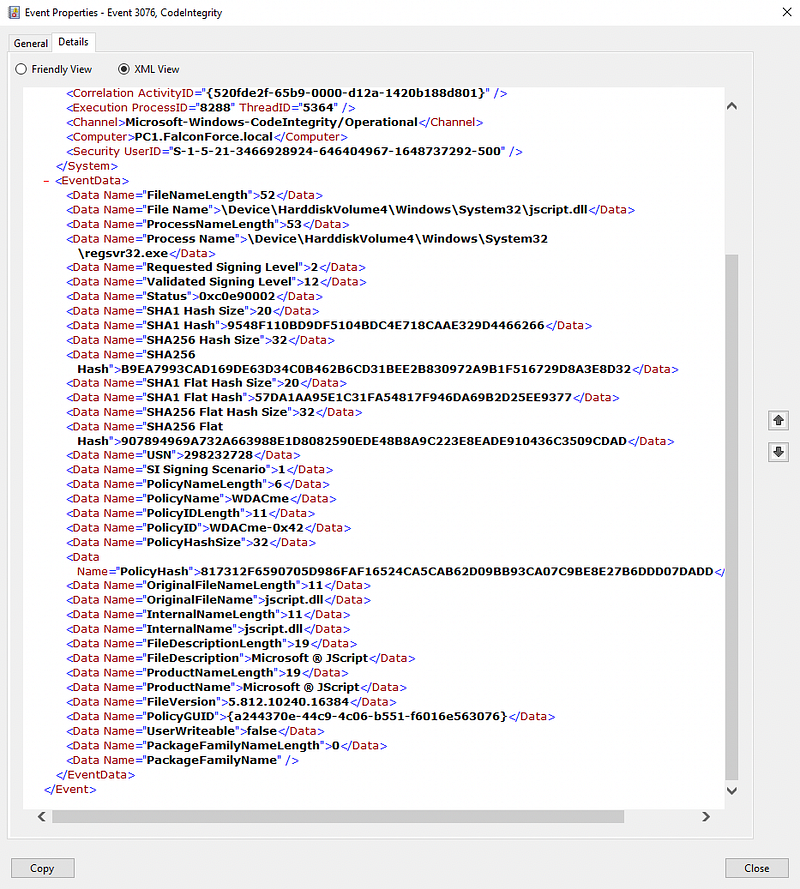The width and height of the screenshot is (800, 889).
Task: Click the Correlation ActivityID line
Action: [287, 93]
